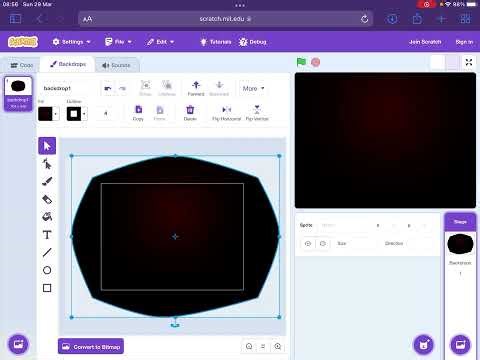Open the File menu

tap(118, 42)
